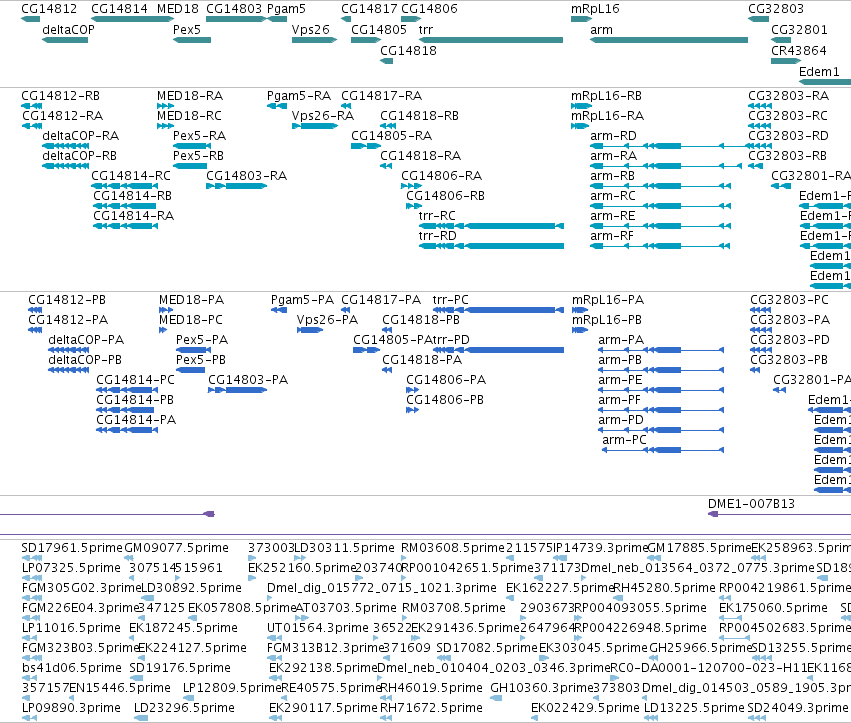Image resolution: width=851 pixels, height=723 pixels.
Task: Select the arm-RD transcript label
Action: tap(613, 136)
